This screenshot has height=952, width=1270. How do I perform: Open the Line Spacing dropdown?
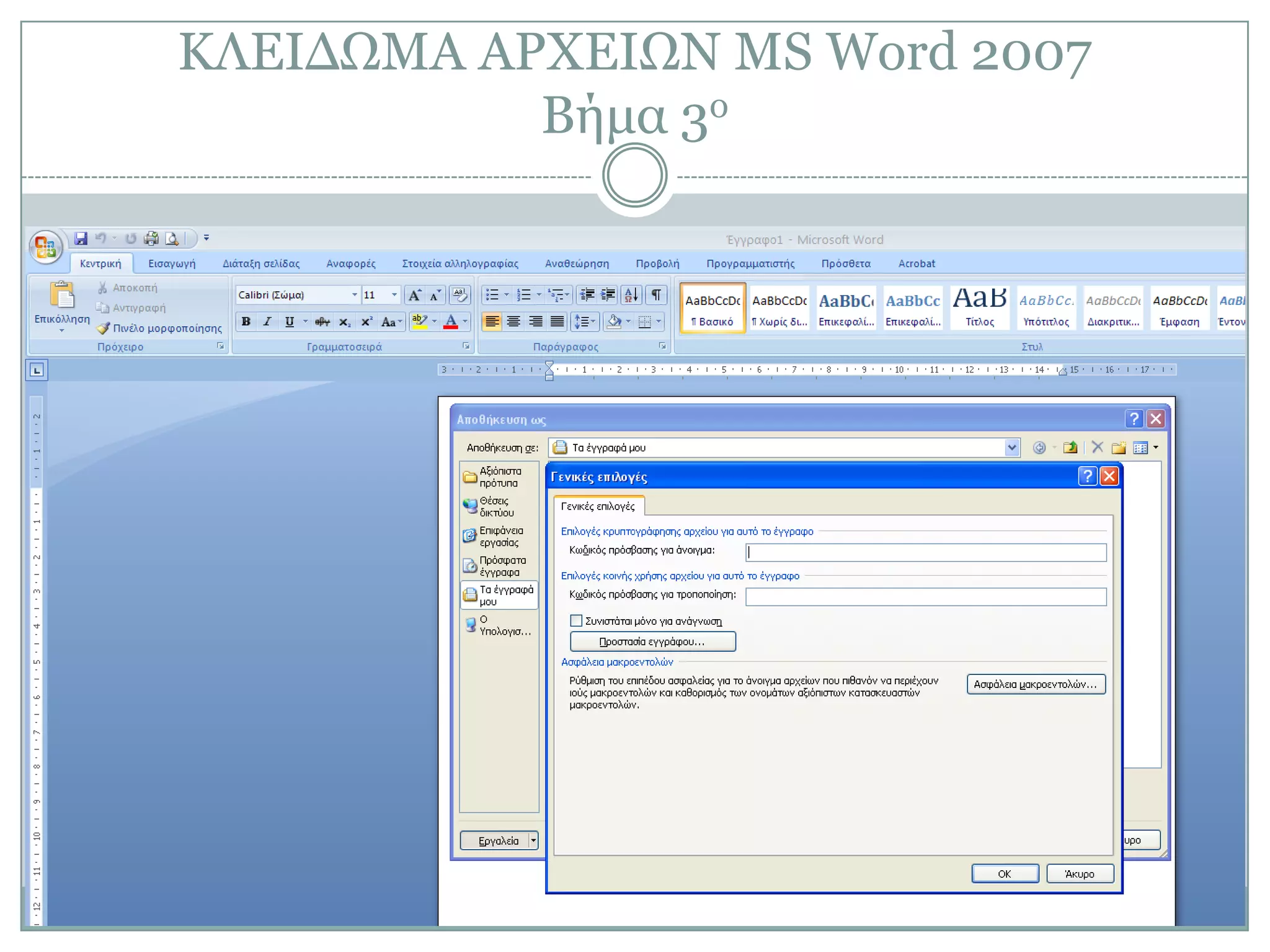[x=585, y=322]
